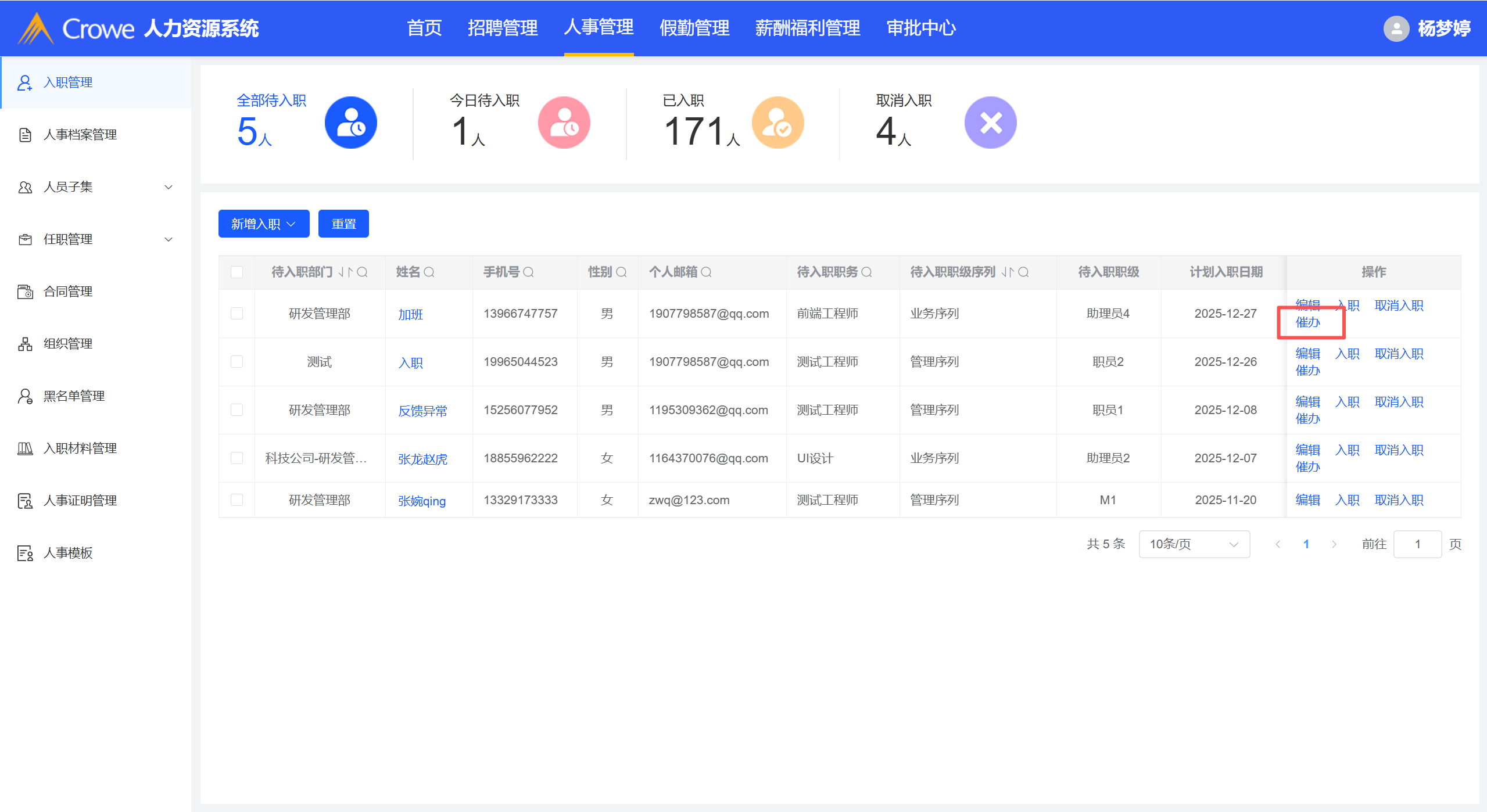Click the purple 取消入职 X icon
Screen dimensions: 1487x812
click(x=990, y=123)
